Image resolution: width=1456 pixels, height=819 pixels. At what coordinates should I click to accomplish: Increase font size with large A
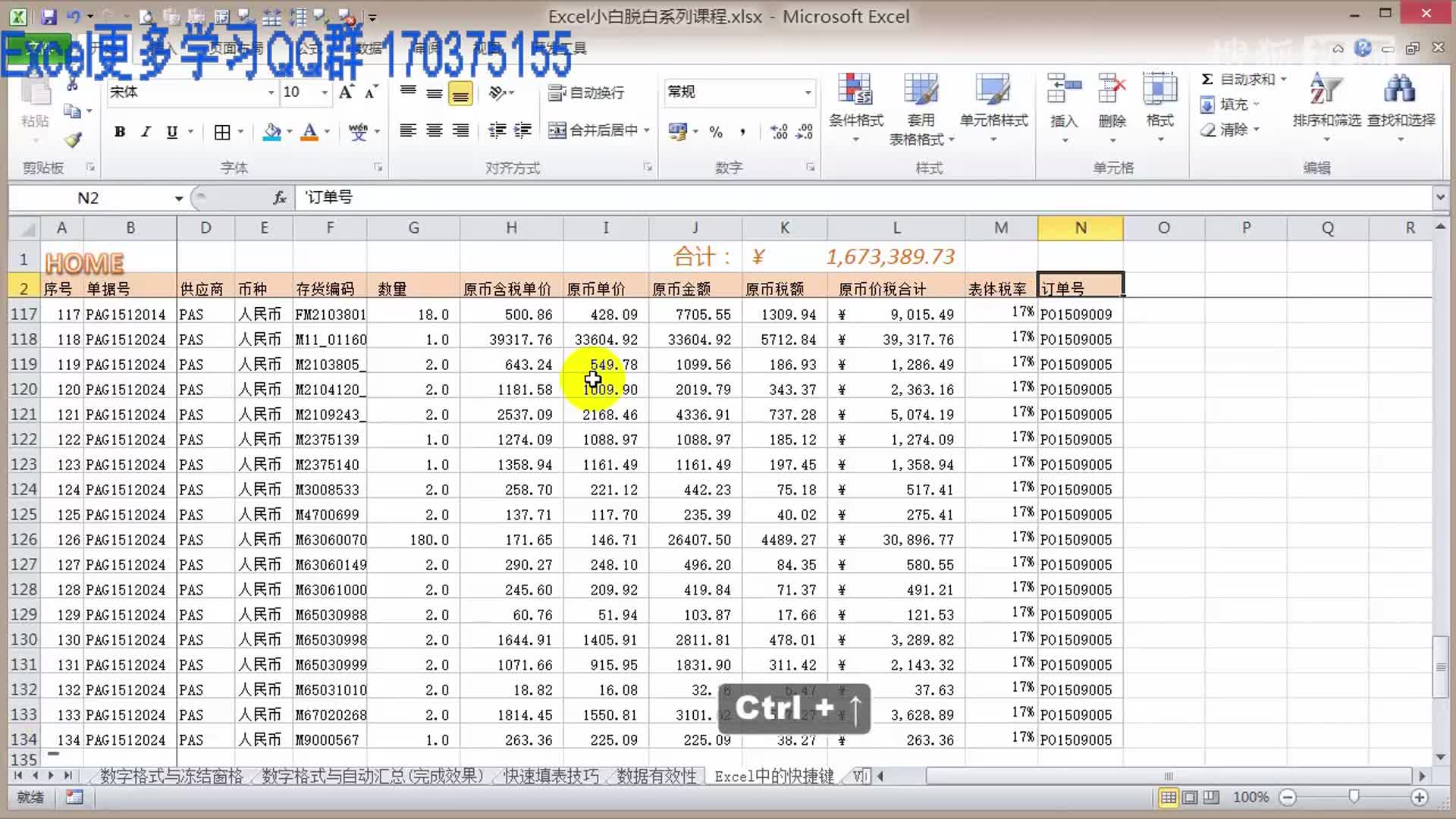(x=346, y=93)
